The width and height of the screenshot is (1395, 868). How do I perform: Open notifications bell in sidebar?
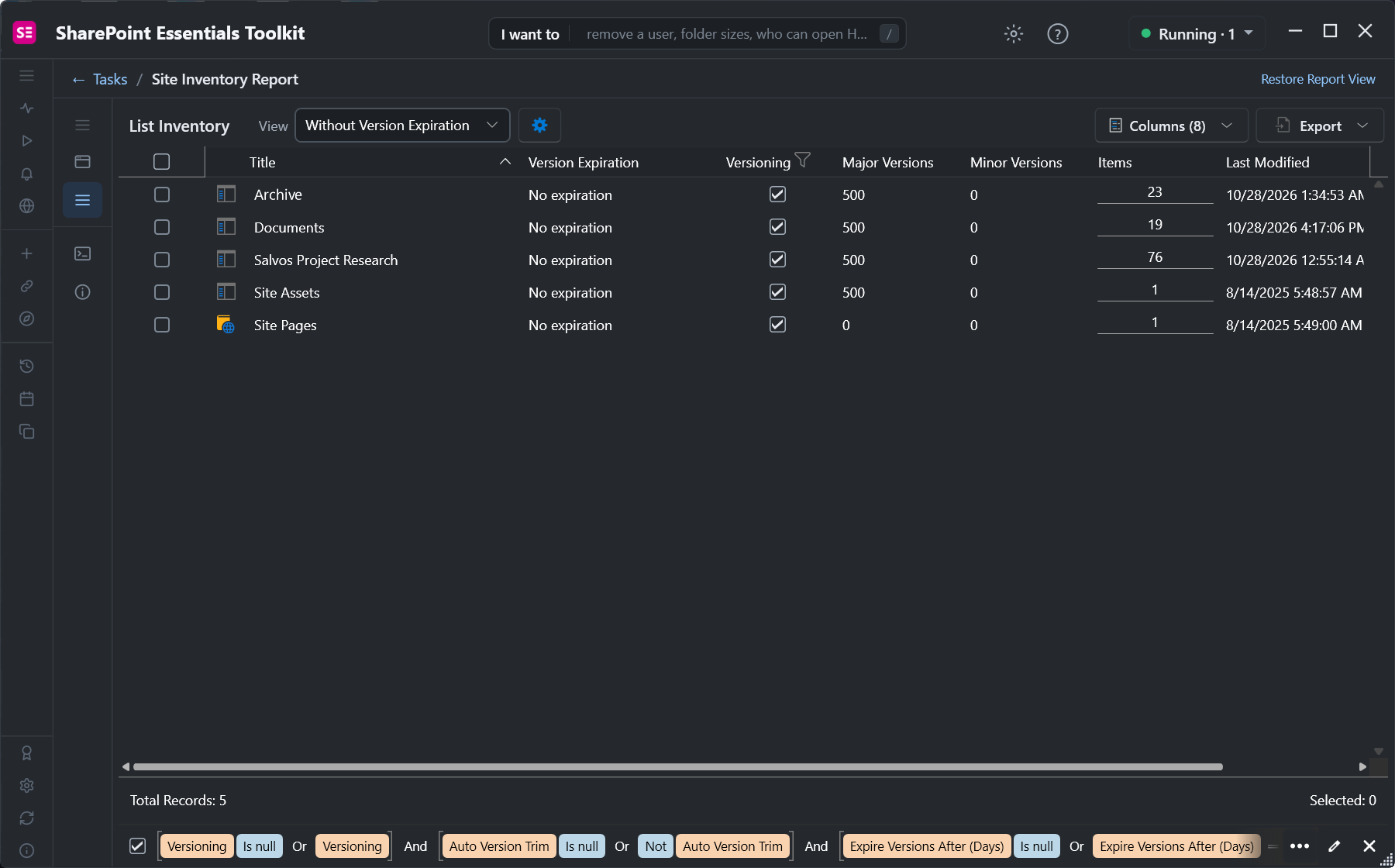pyautogui.click(x=26, y=174)
